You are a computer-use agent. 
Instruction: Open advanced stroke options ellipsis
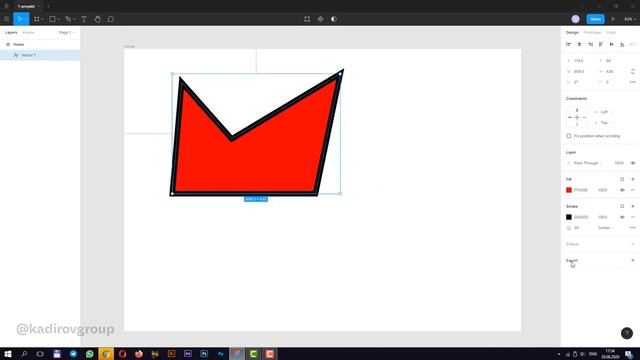point(633,228)
